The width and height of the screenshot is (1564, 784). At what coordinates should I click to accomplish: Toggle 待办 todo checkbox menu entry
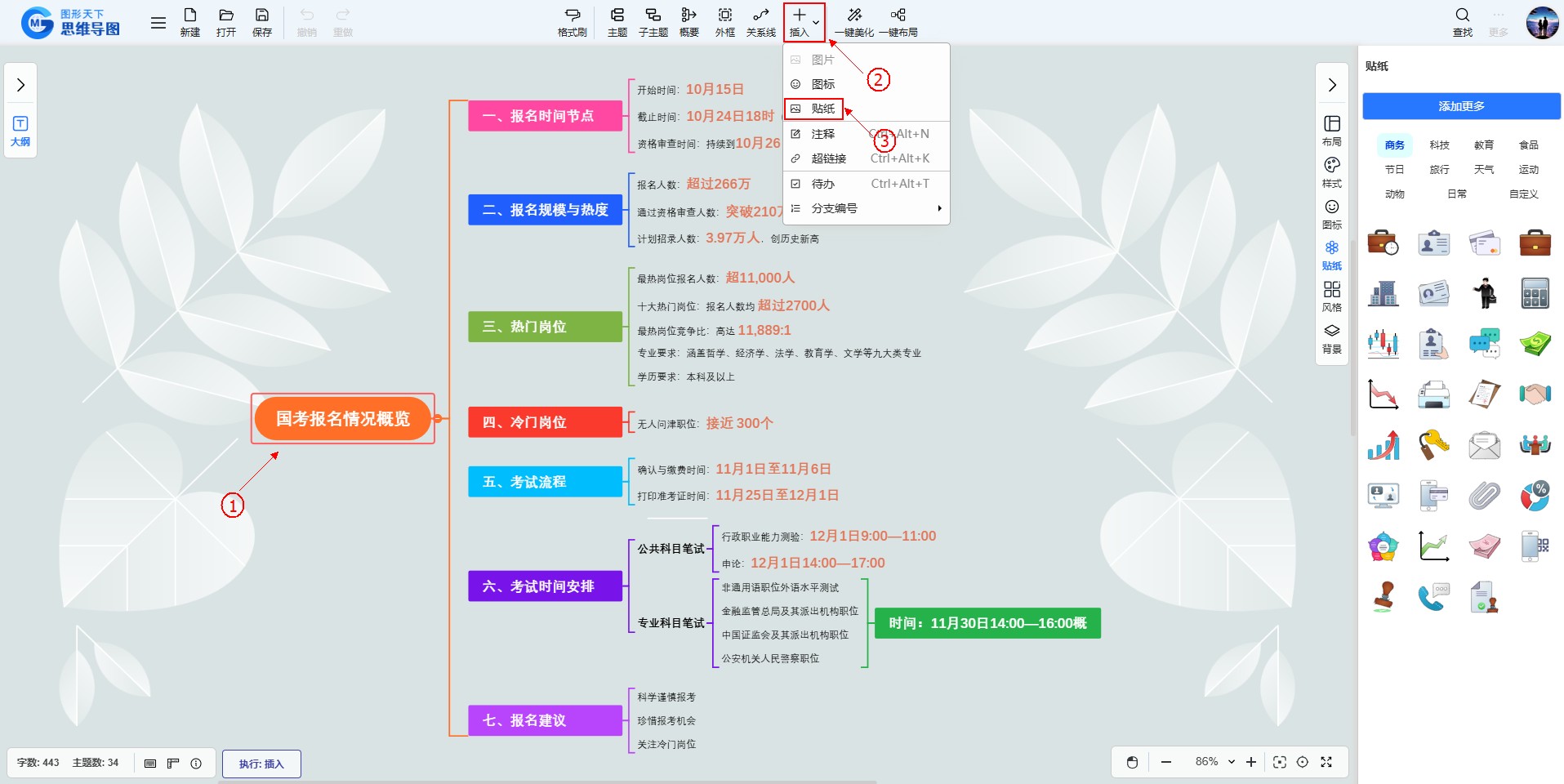coord(822,184)
